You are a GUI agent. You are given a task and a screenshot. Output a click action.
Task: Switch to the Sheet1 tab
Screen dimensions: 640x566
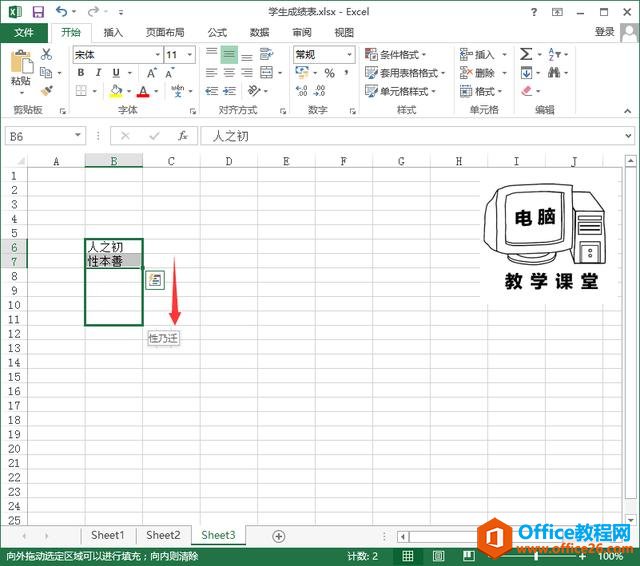(108, 535)
